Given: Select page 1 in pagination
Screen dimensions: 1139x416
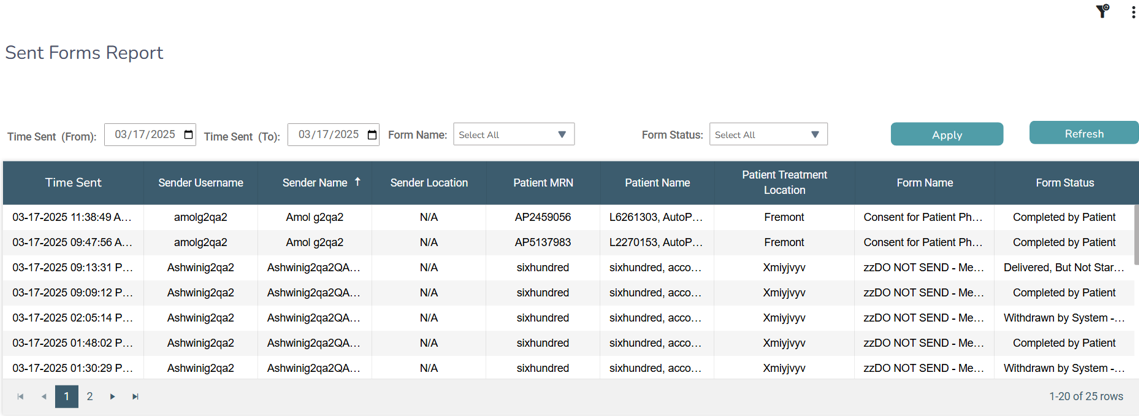Looking at the screenshot, I should 66,397.
